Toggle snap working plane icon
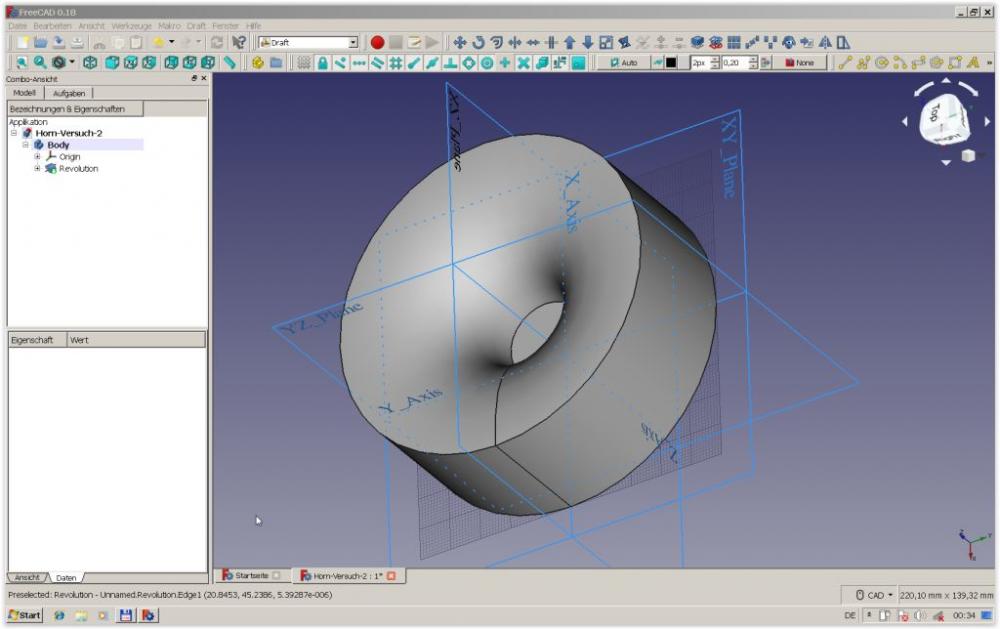Image resolution: width=1000 pixels, height=629 pixels. pyautogui.click(x=578, y=63)
